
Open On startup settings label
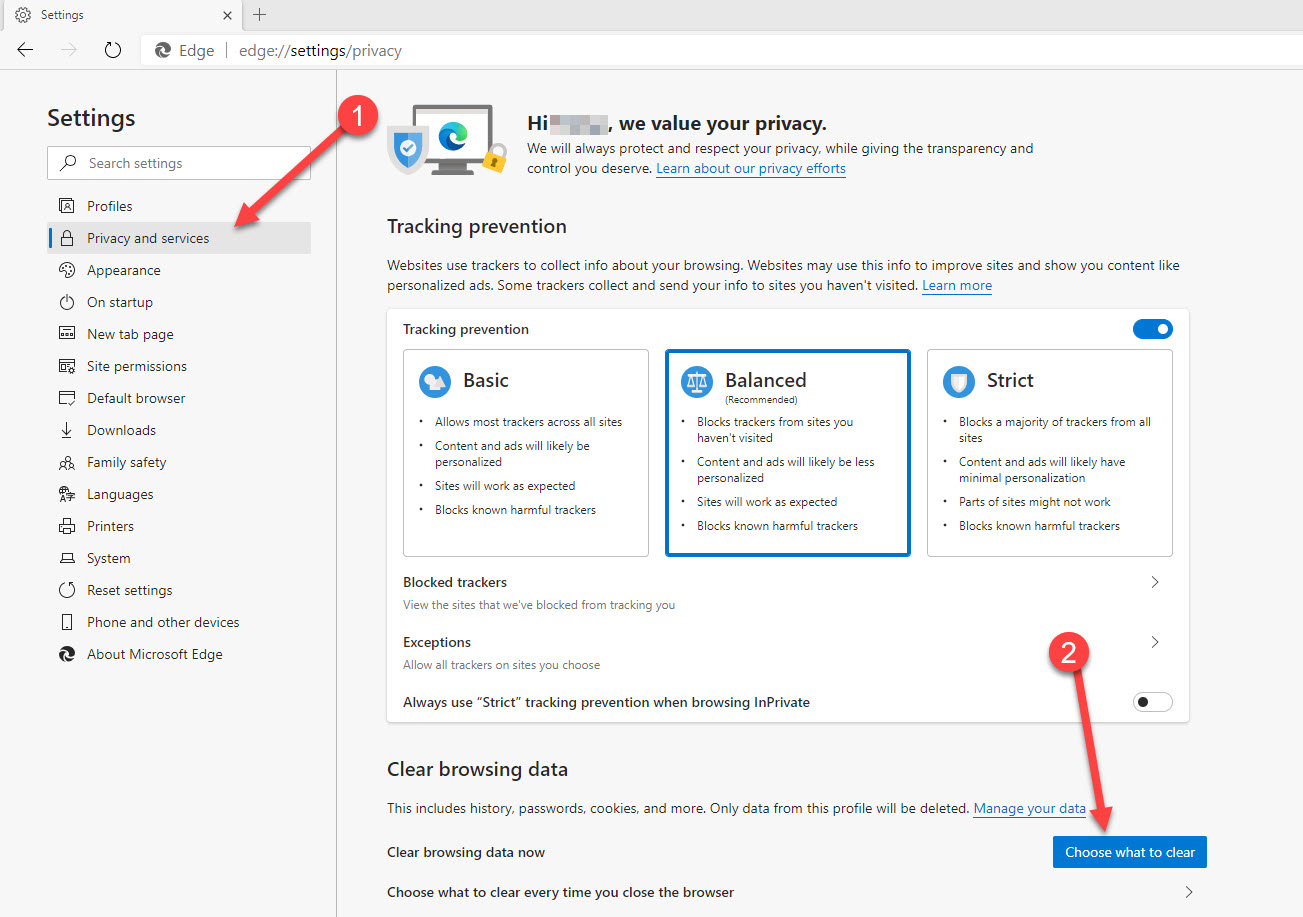click(x=120, y=302)
